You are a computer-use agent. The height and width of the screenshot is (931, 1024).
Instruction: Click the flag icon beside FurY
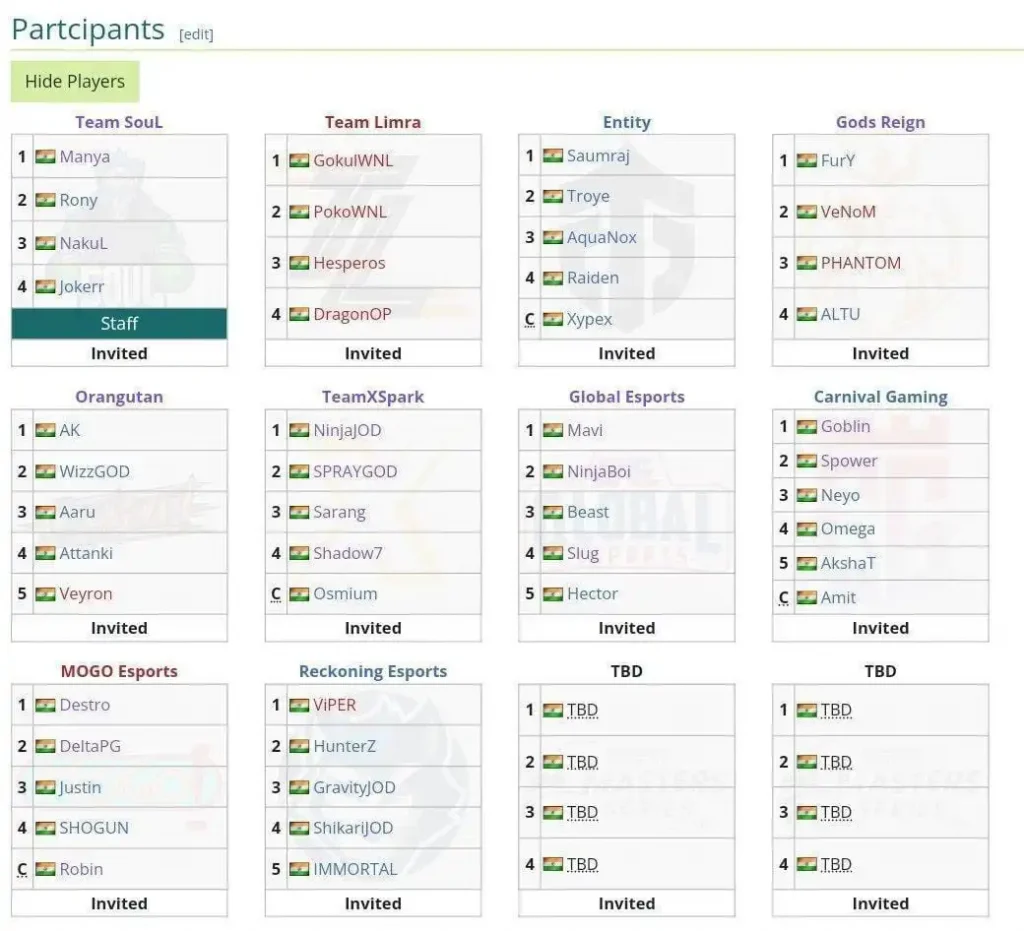[807, 161]
